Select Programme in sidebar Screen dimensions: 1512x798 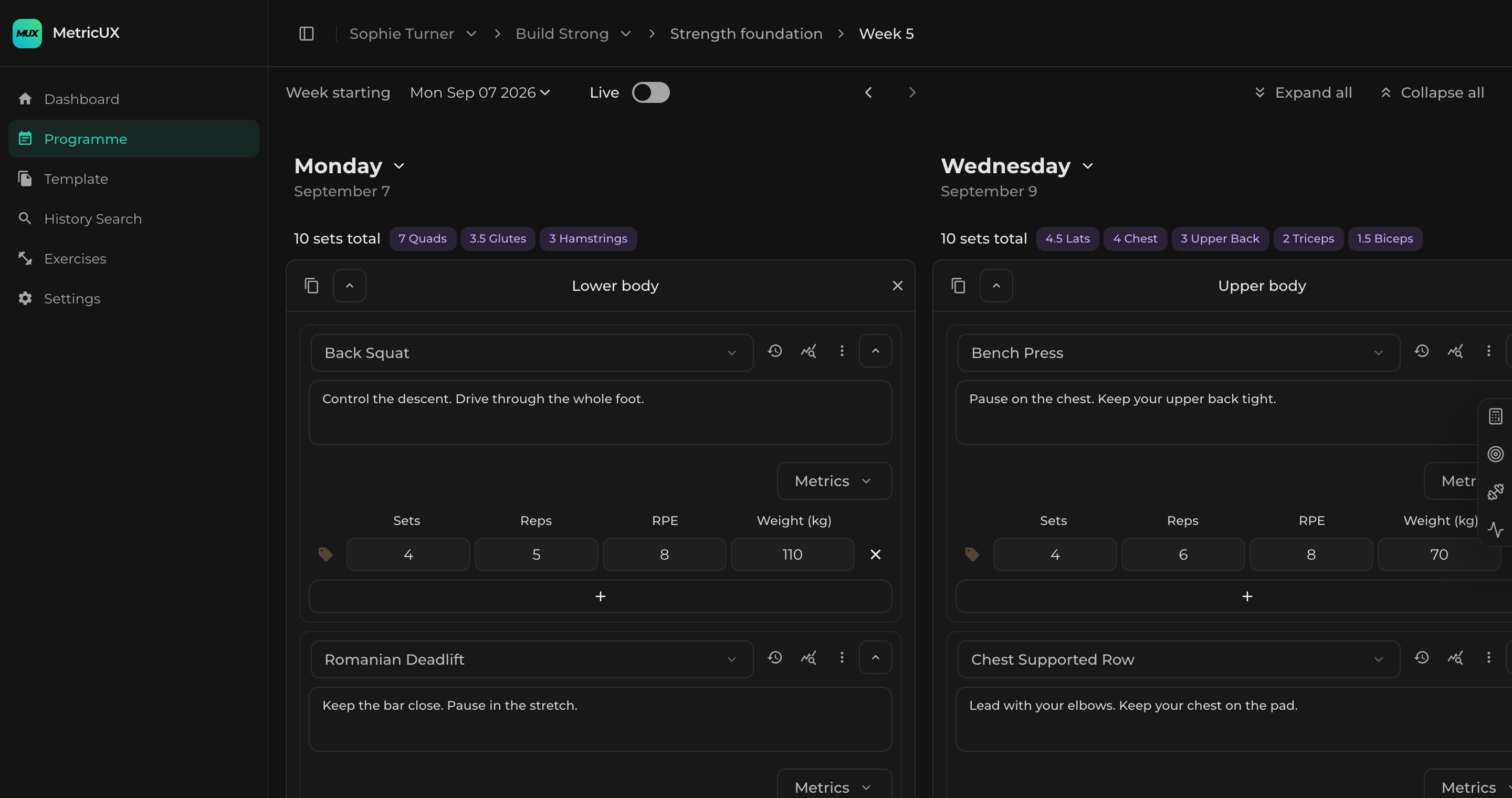coord(134,139)
